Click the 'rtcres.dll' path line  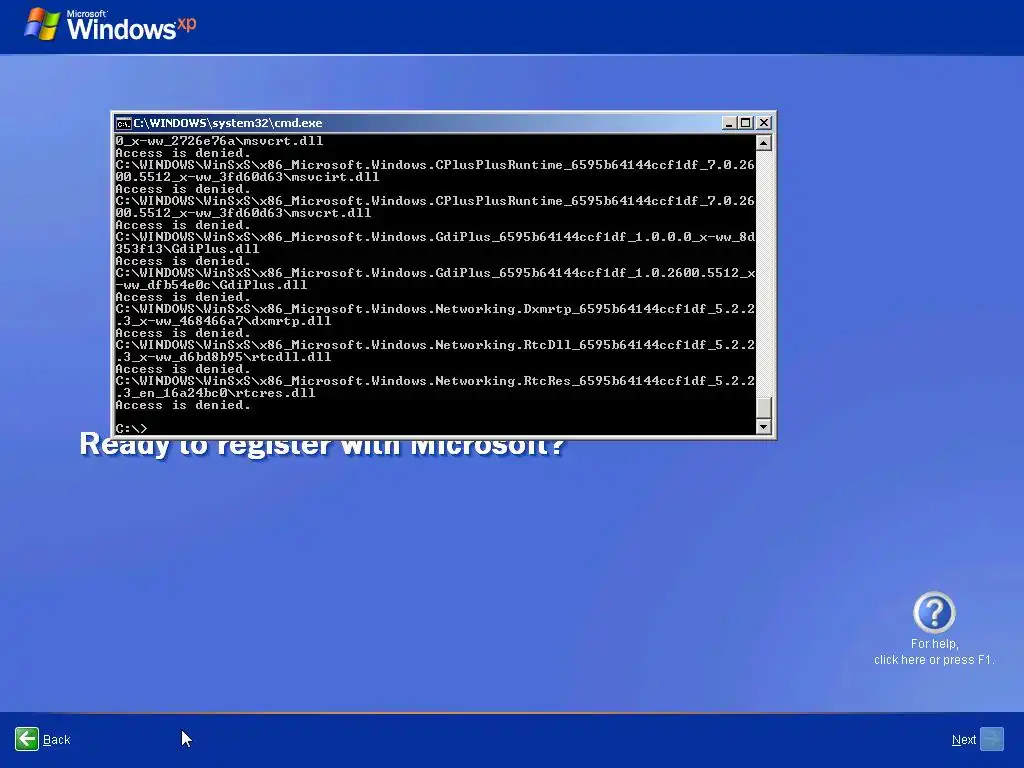tap(215, 392)
